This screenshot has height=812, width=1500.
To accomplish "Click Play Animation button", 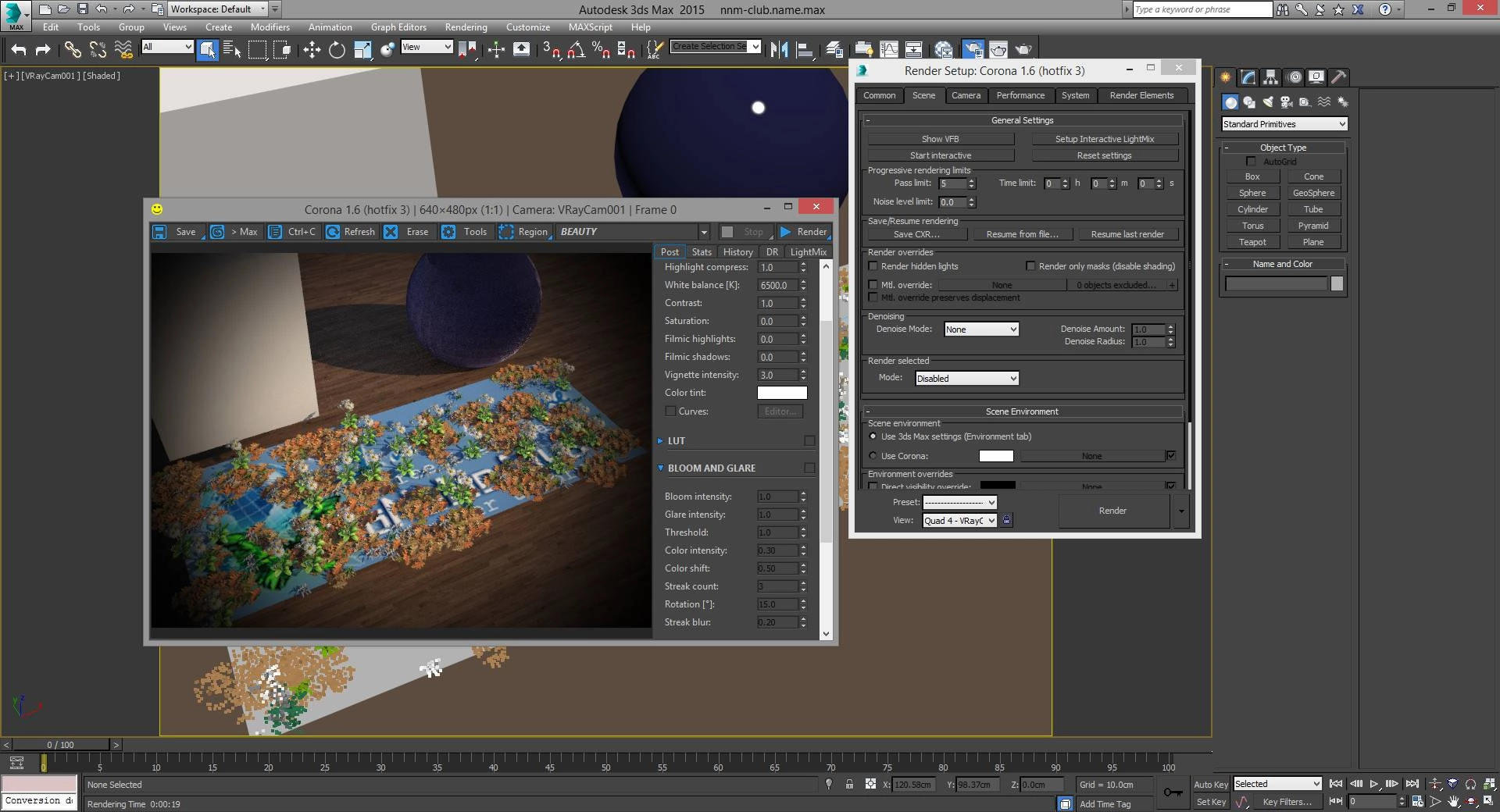I will [x=1374, y=784].
